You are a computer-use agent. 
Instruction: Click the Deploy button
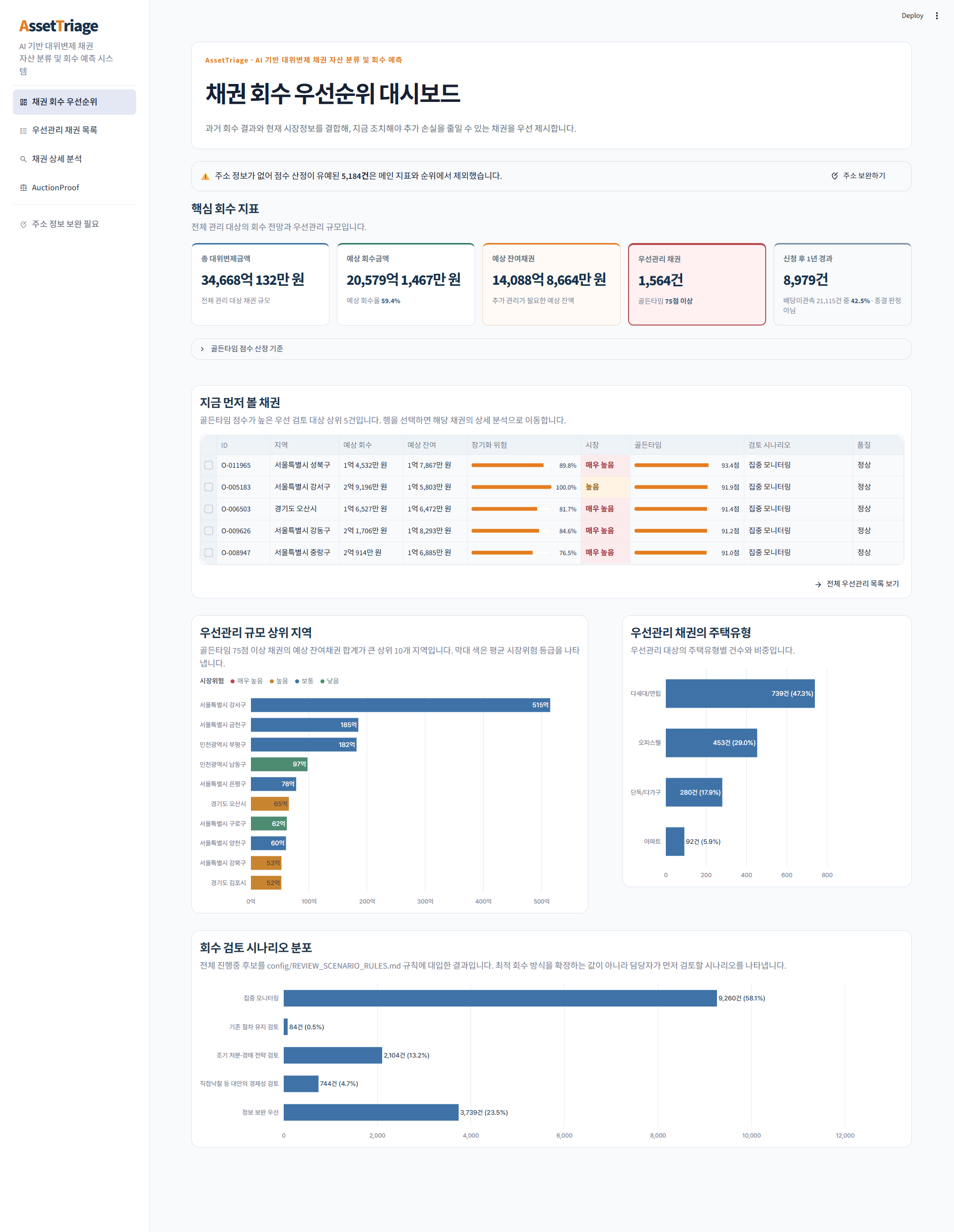coord(912,16)
